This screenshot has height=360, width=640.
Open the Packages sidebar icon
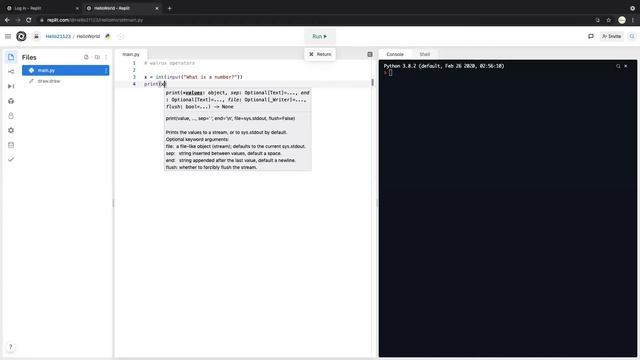click(x=11, y=101)
